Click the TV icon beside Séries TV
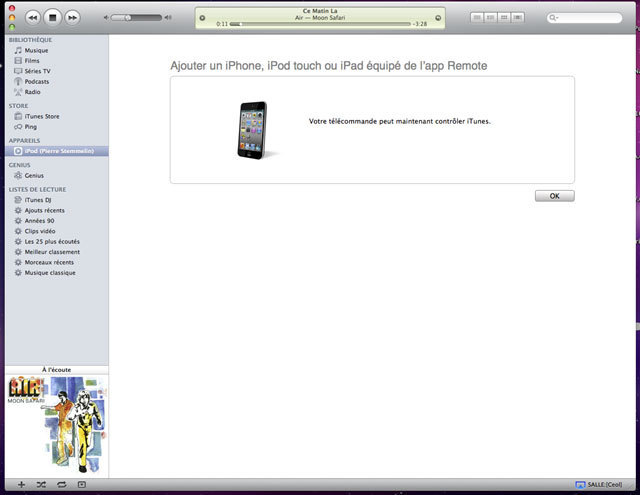 click(x=18, y=71)
